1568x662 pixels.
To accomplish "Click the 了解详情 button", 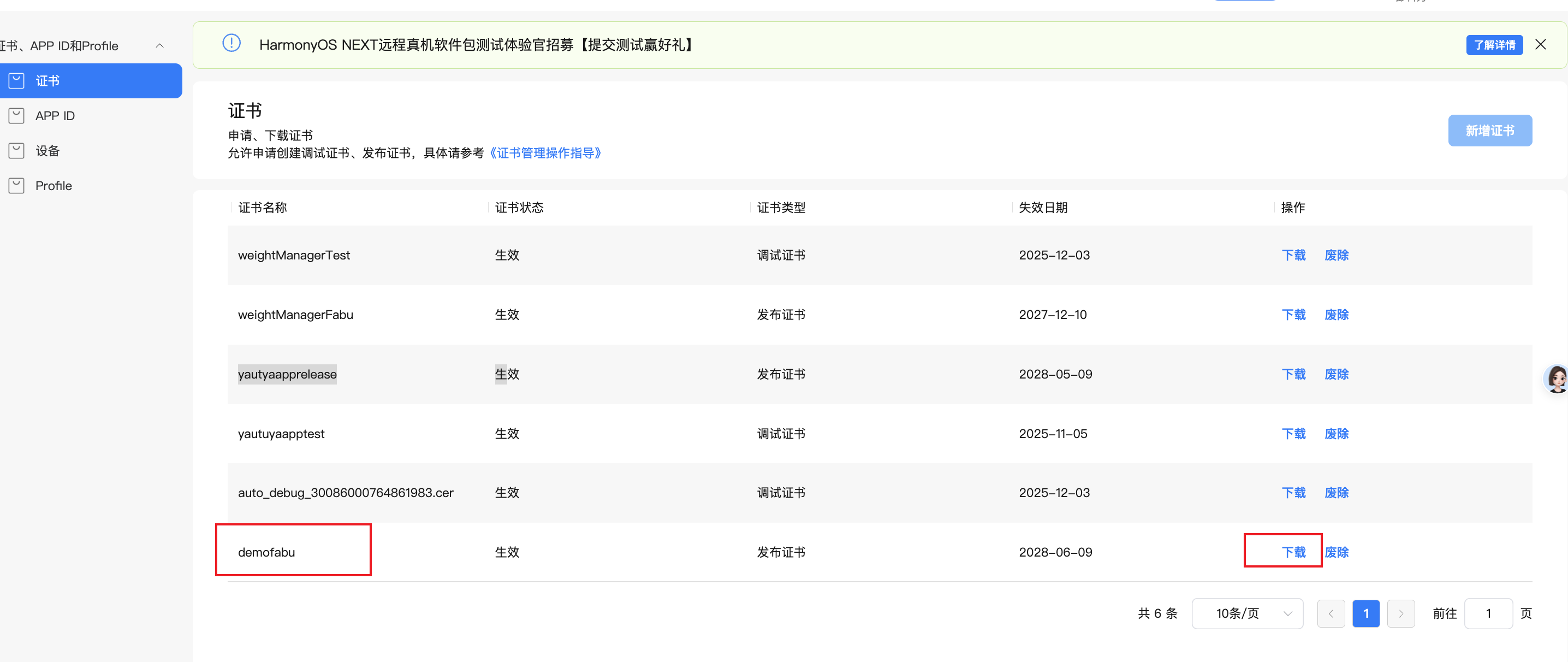I will 1494,45.
